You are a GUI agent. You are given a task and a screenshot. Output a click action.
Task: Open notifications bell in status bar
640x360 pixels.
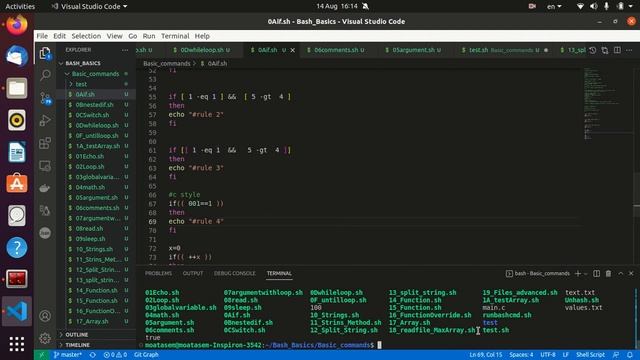(630, 355)
